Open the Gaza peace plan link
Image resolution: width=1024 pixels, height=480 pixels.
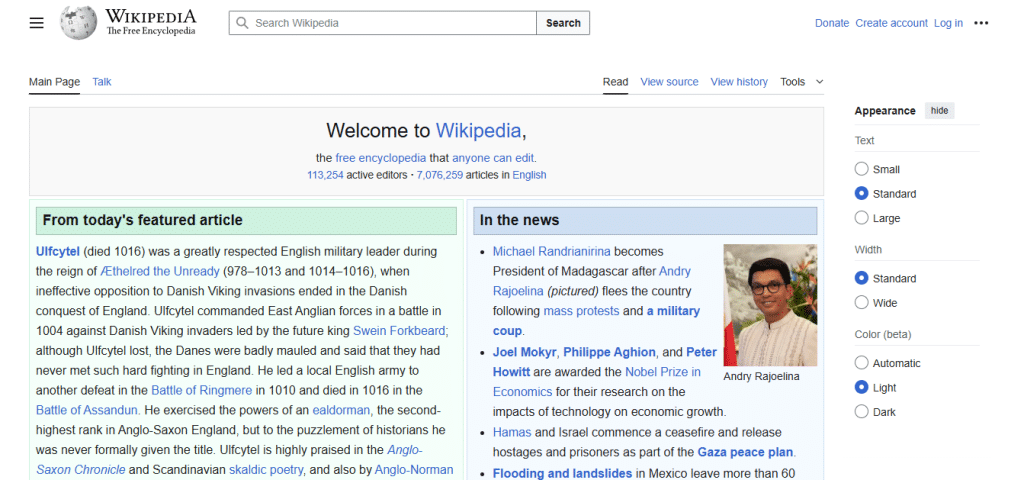745,452
